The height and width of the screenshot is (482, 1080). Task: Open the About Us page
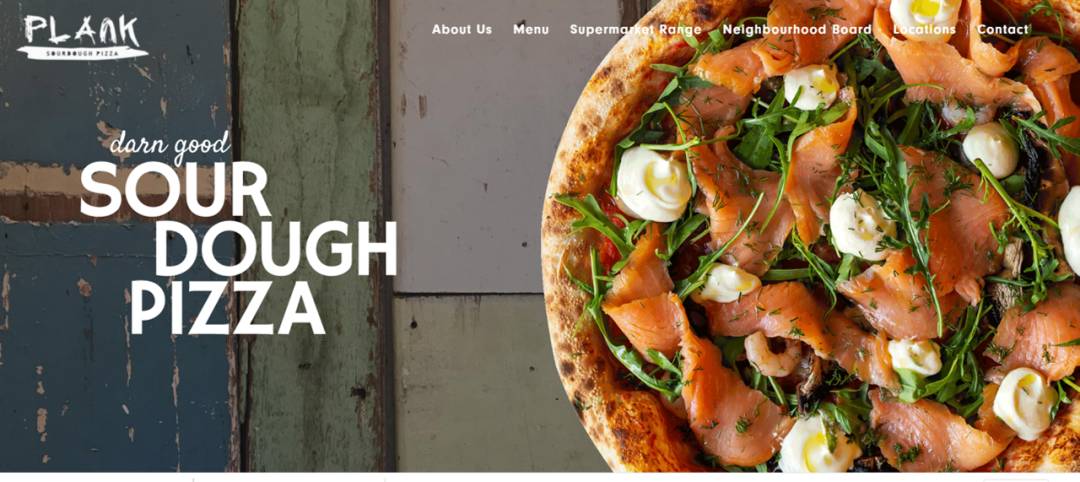pyautogui.click(x=461, y=30)
